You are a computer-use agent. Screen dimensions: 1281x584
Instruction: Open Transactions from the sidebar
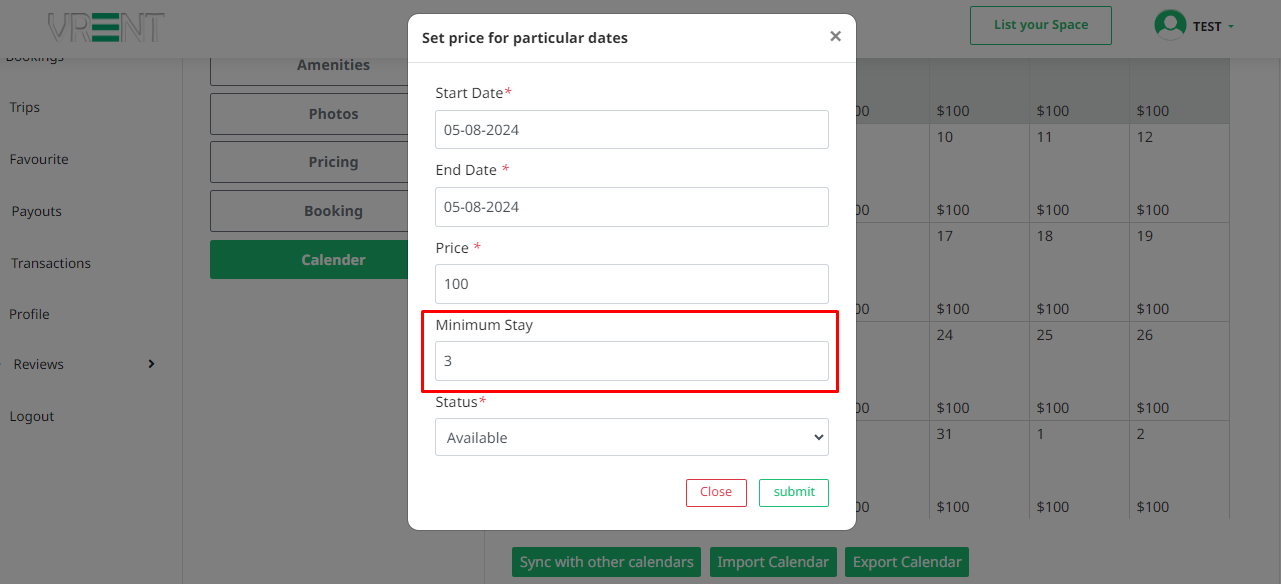(x=51, y=263)
